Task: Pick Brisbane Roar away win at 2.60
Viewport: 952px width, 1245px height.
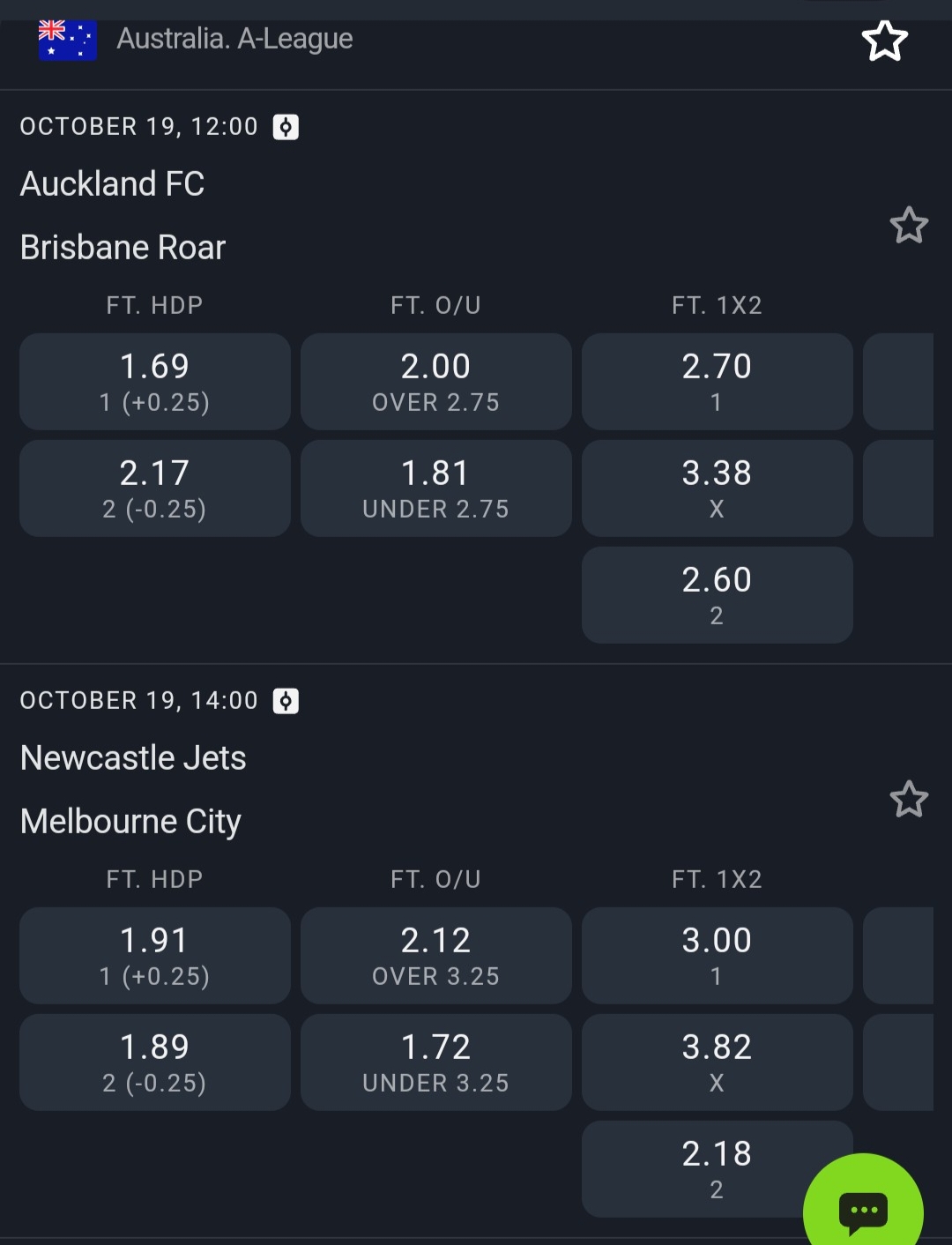Action: (717, 595)
